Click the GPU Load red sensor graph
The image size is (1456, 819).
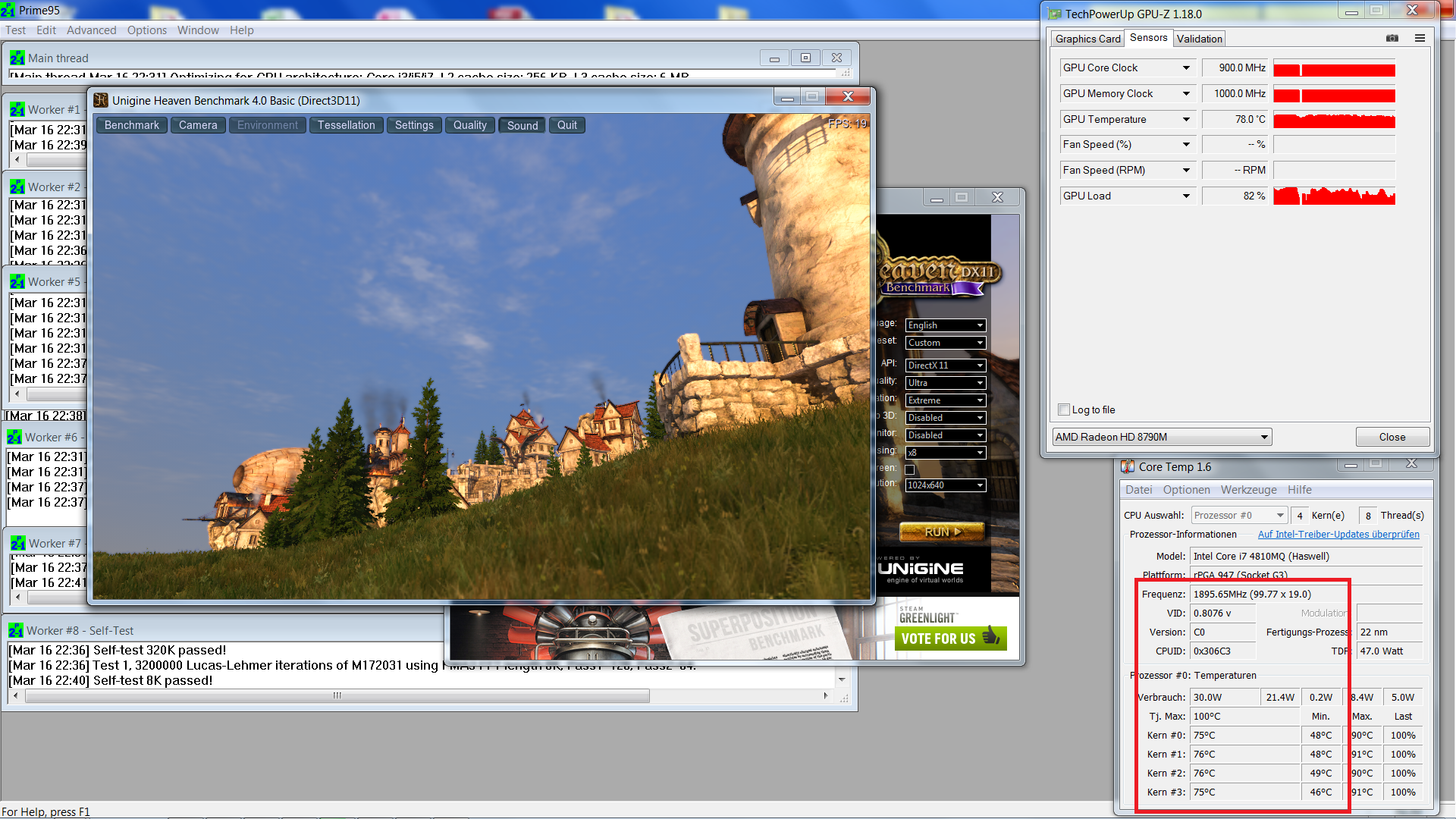point(1334,196)
